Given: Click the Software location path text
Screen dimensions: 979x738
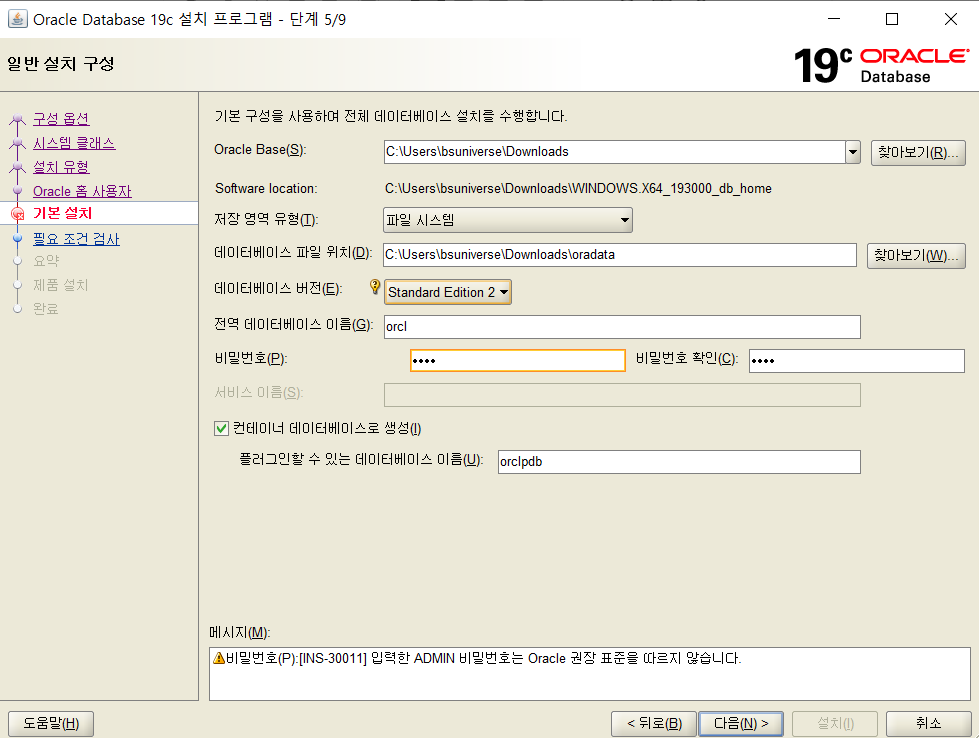Looking at the screenshot, I should click(578, 189).
